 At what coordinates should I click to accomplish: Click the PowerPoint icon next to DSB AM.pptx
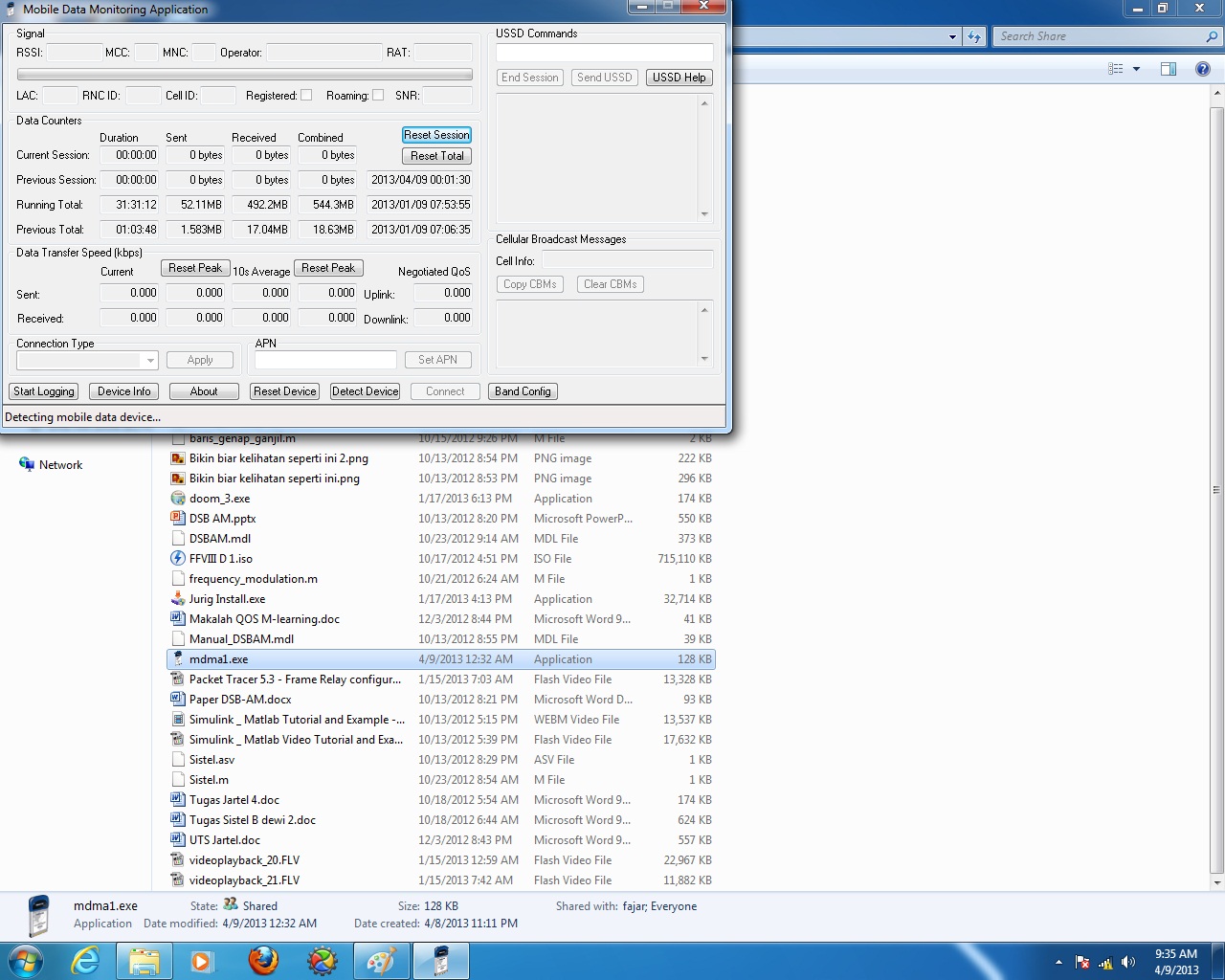178,518
